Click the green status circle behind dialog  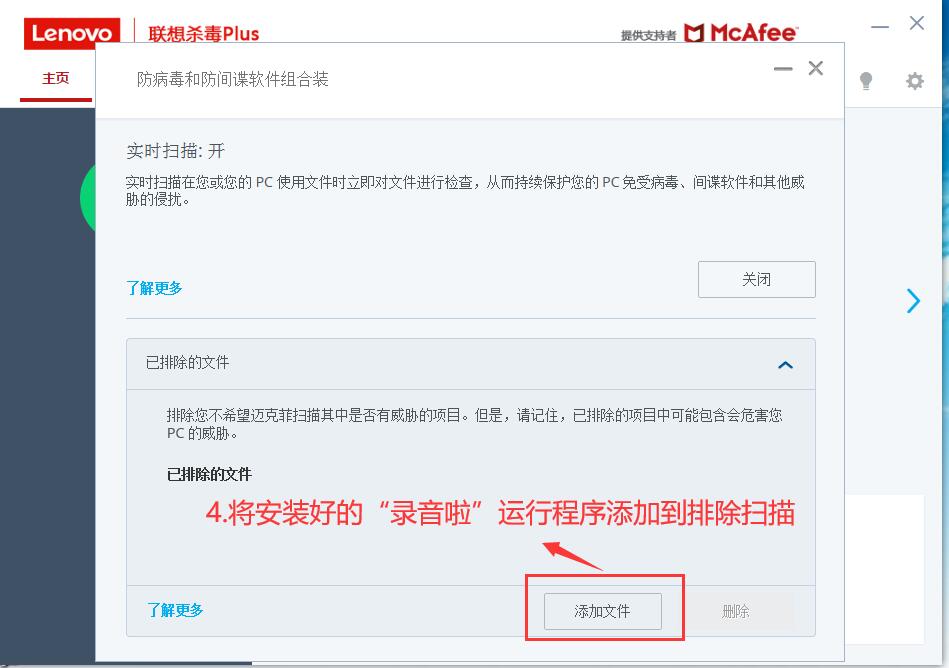pos(88,197)
